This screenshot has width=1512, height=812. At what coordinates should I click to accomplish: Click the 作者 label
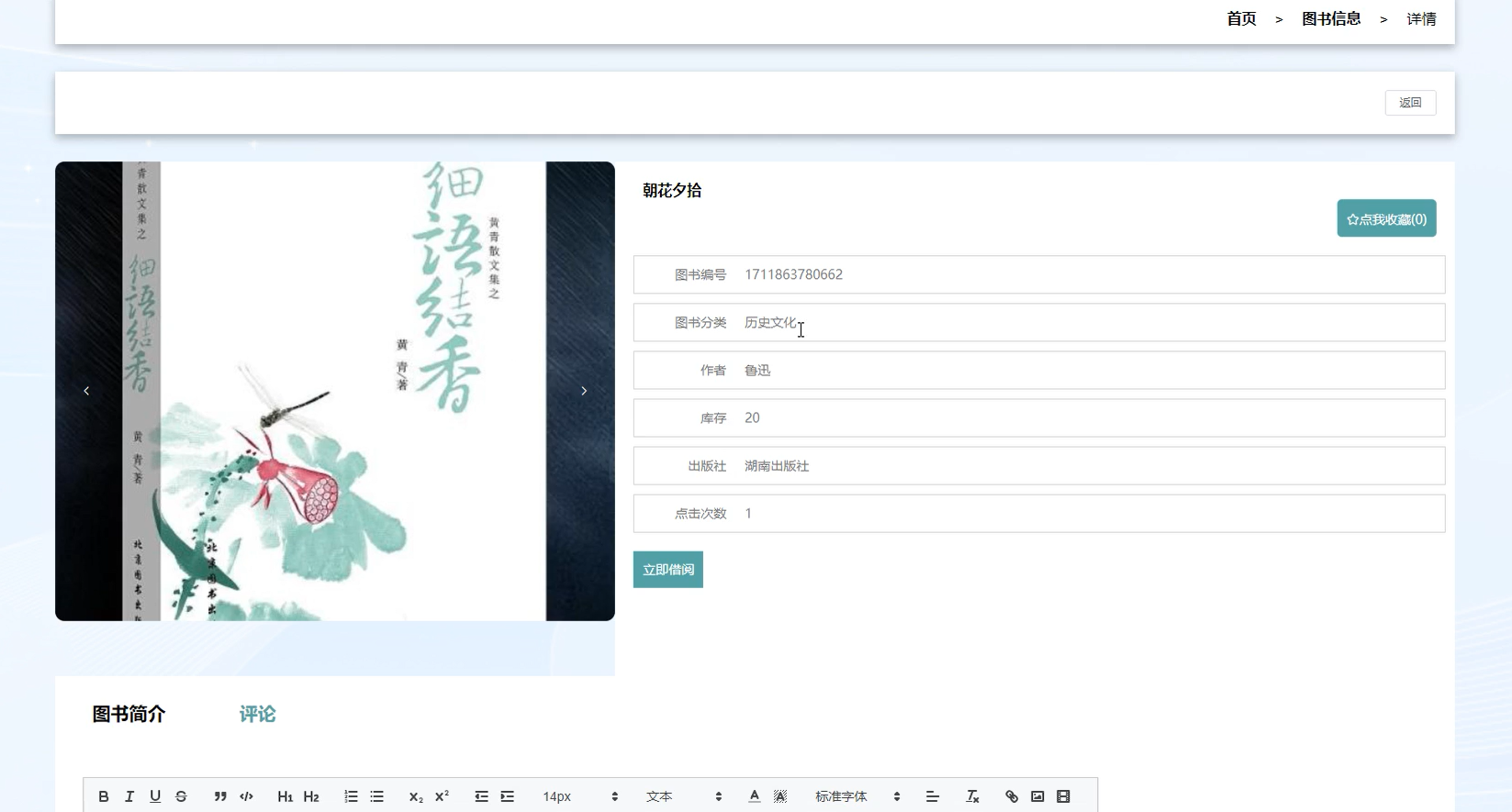click(713, 371)
